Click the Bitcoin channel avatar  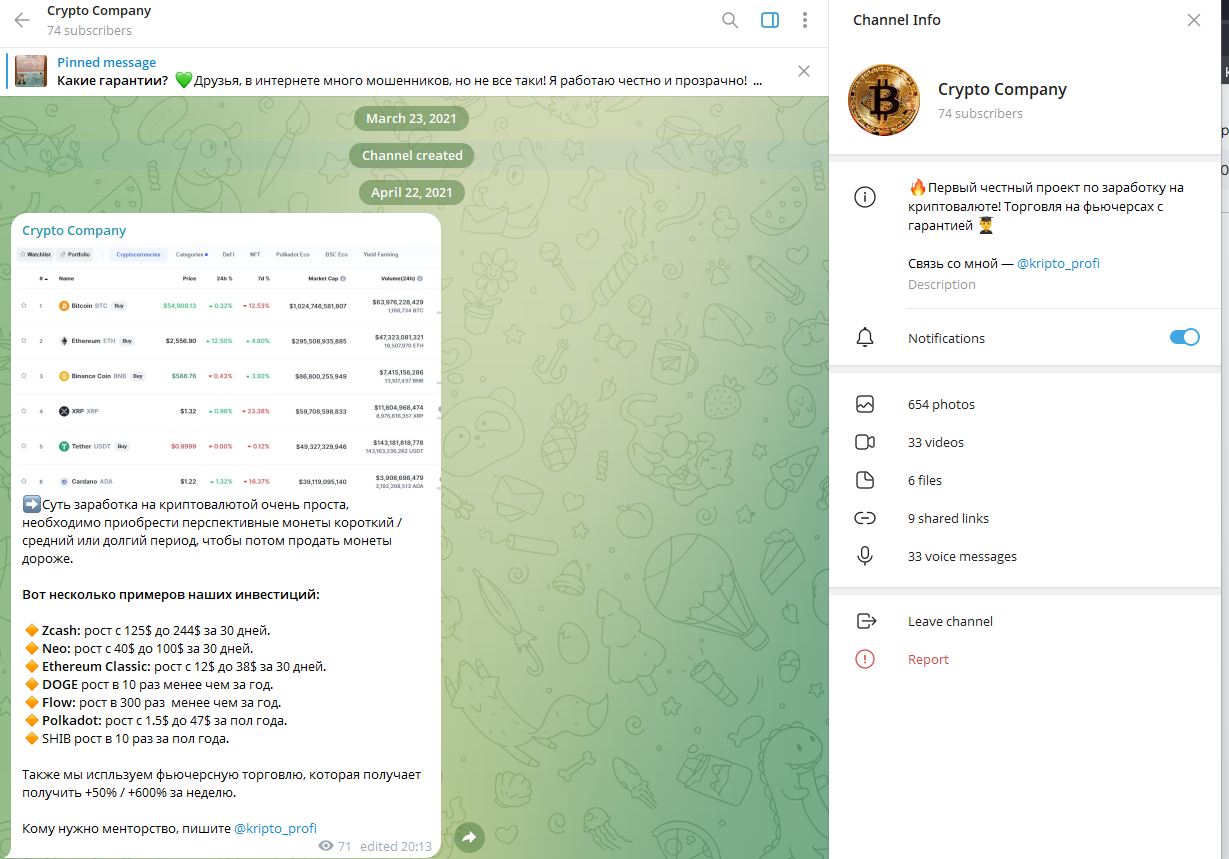point(884,100)
